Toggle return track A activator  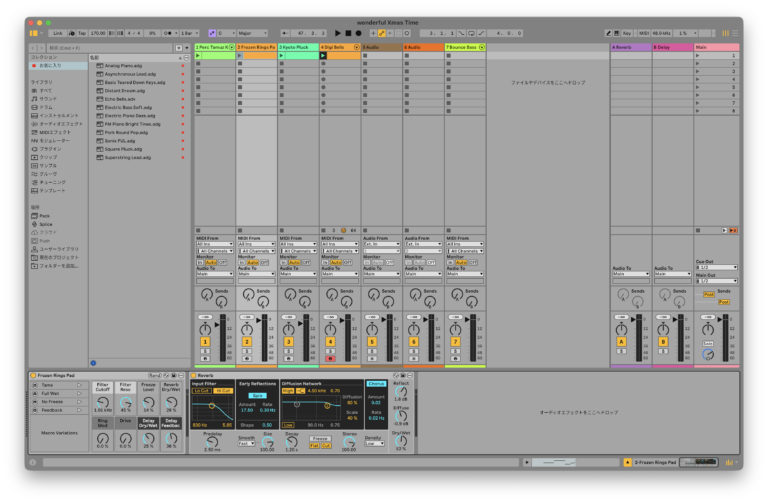(621, 342)
